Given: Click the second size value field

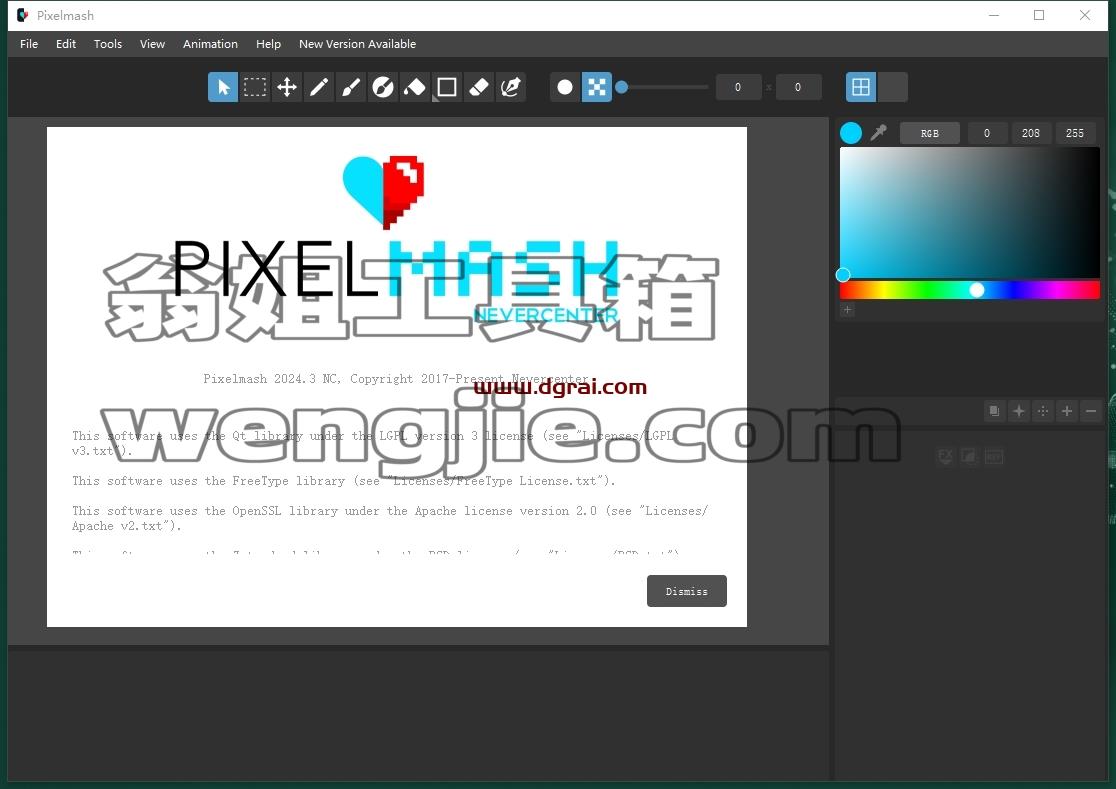Looking at the screenshot, I should tap(798, 88).
